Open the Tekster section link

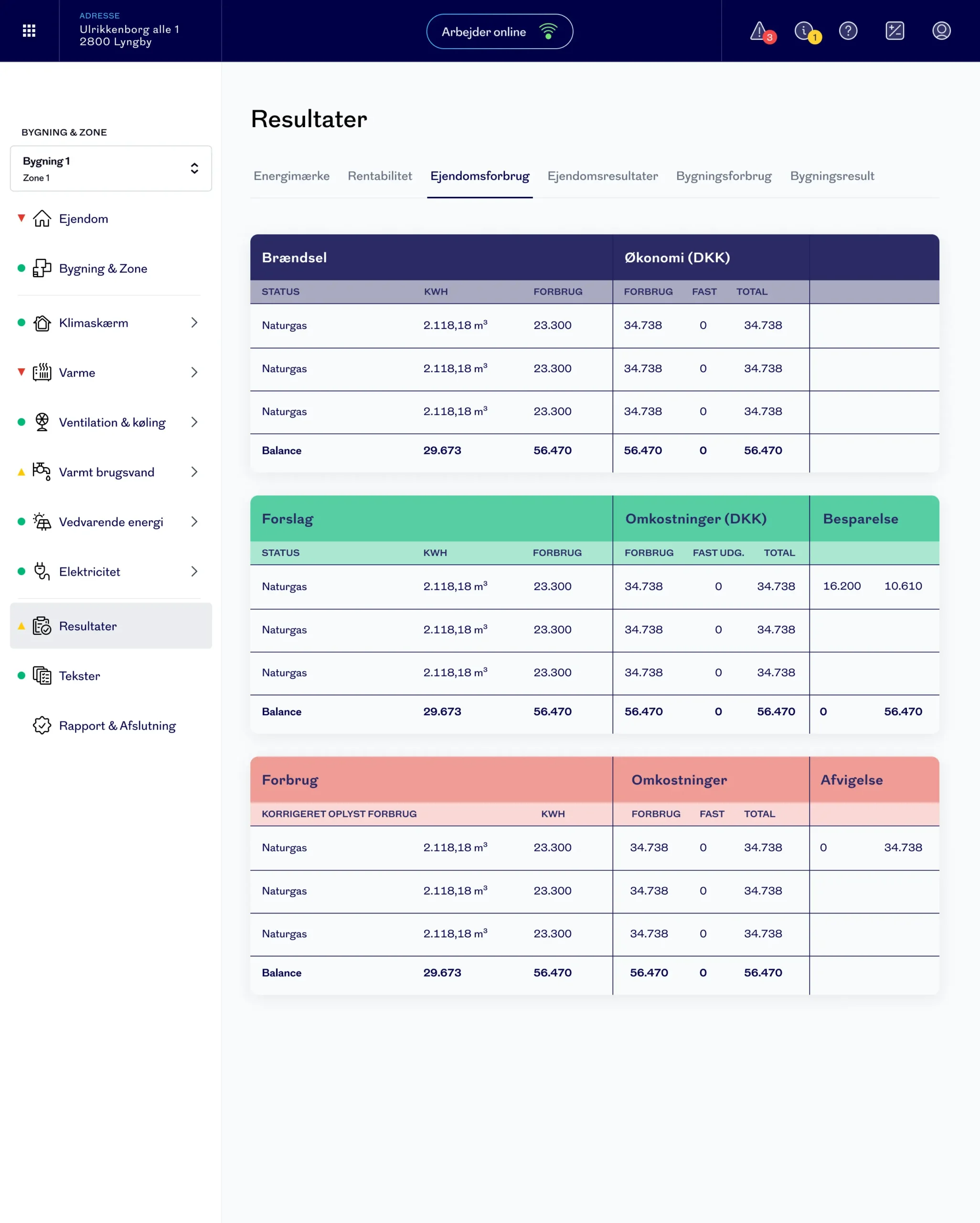coord(79,676)
